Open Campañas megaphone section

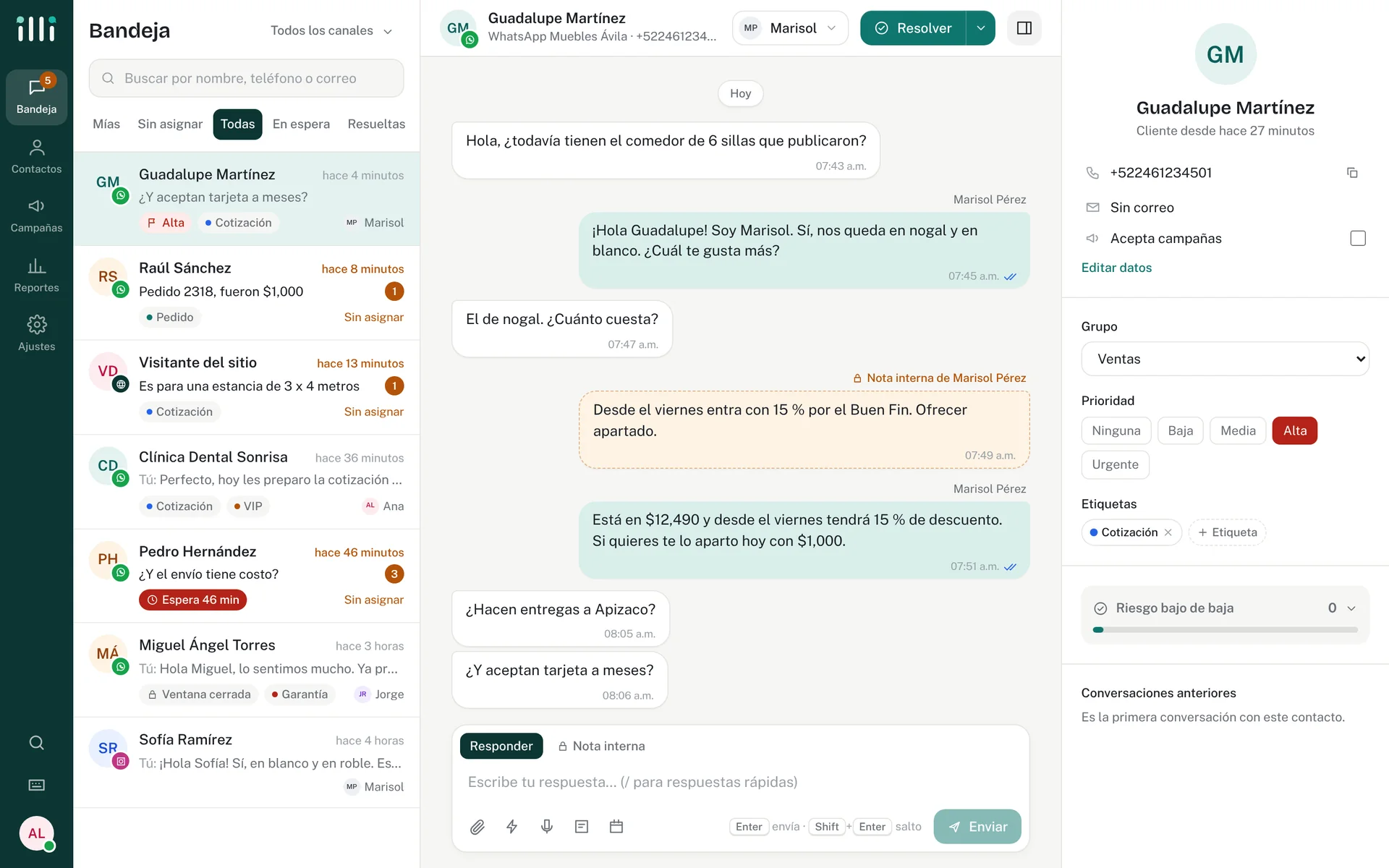click(36, 216)
